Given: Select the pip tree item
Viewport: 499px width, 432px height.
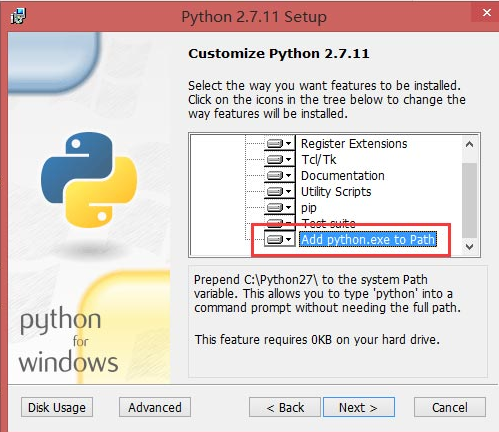Looking at the screenshot, I should click(x=309, y=208).
